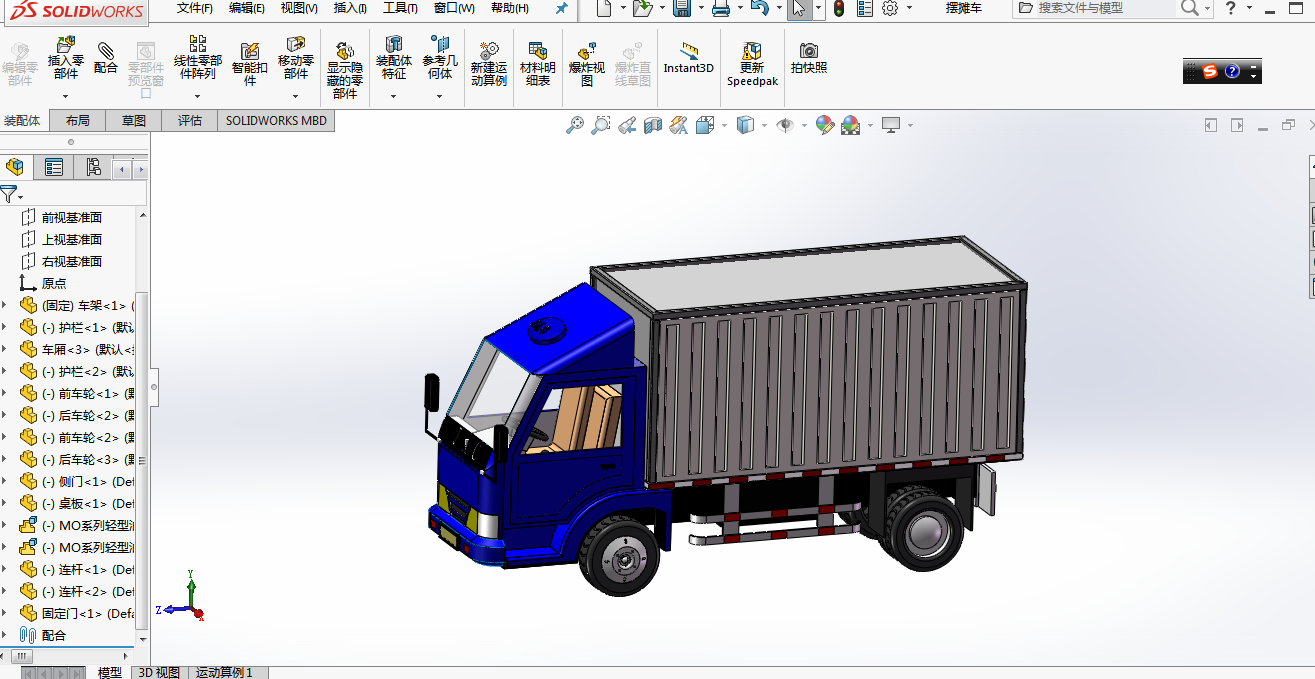Click the Update Speedpak icon
Viewport: 1315px width, 679px height.
coord(752,51)
